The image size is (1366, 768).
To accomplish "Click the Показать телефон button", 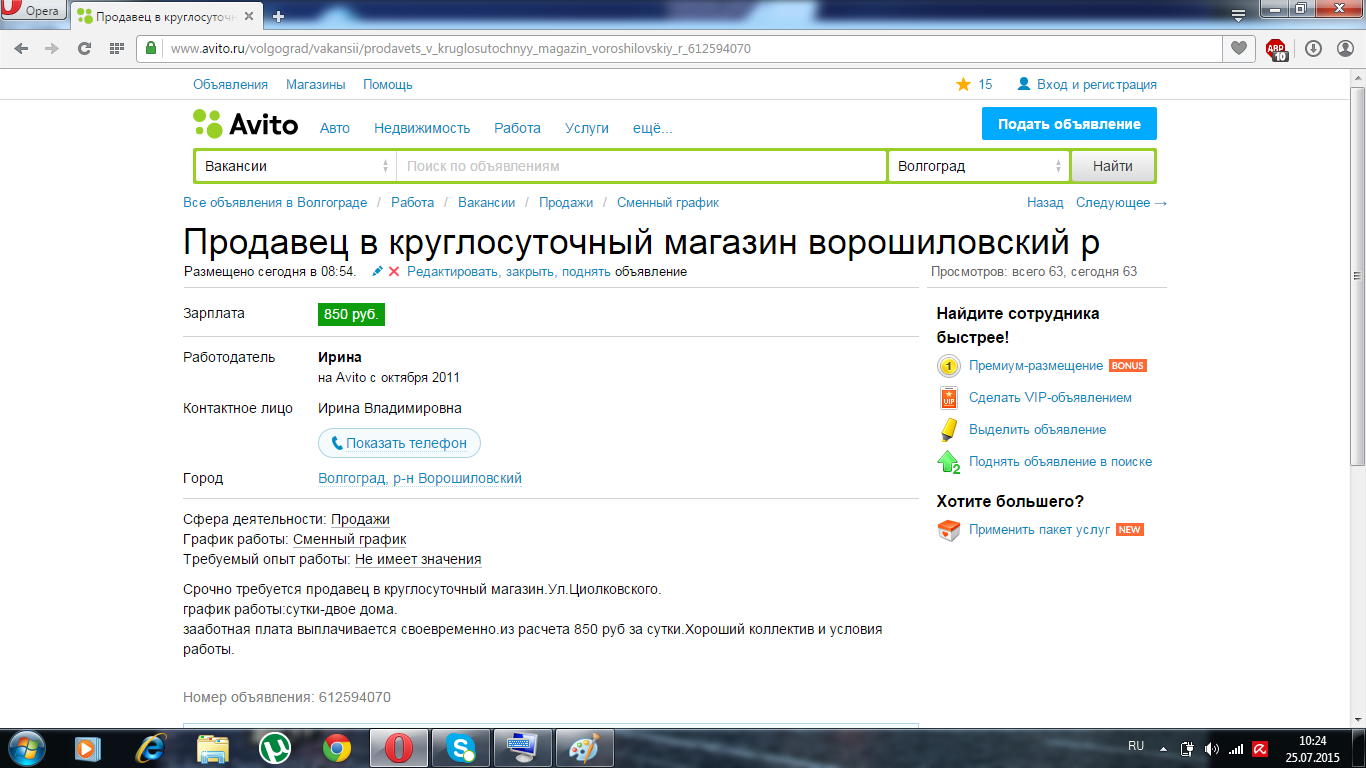I will 399,443.
